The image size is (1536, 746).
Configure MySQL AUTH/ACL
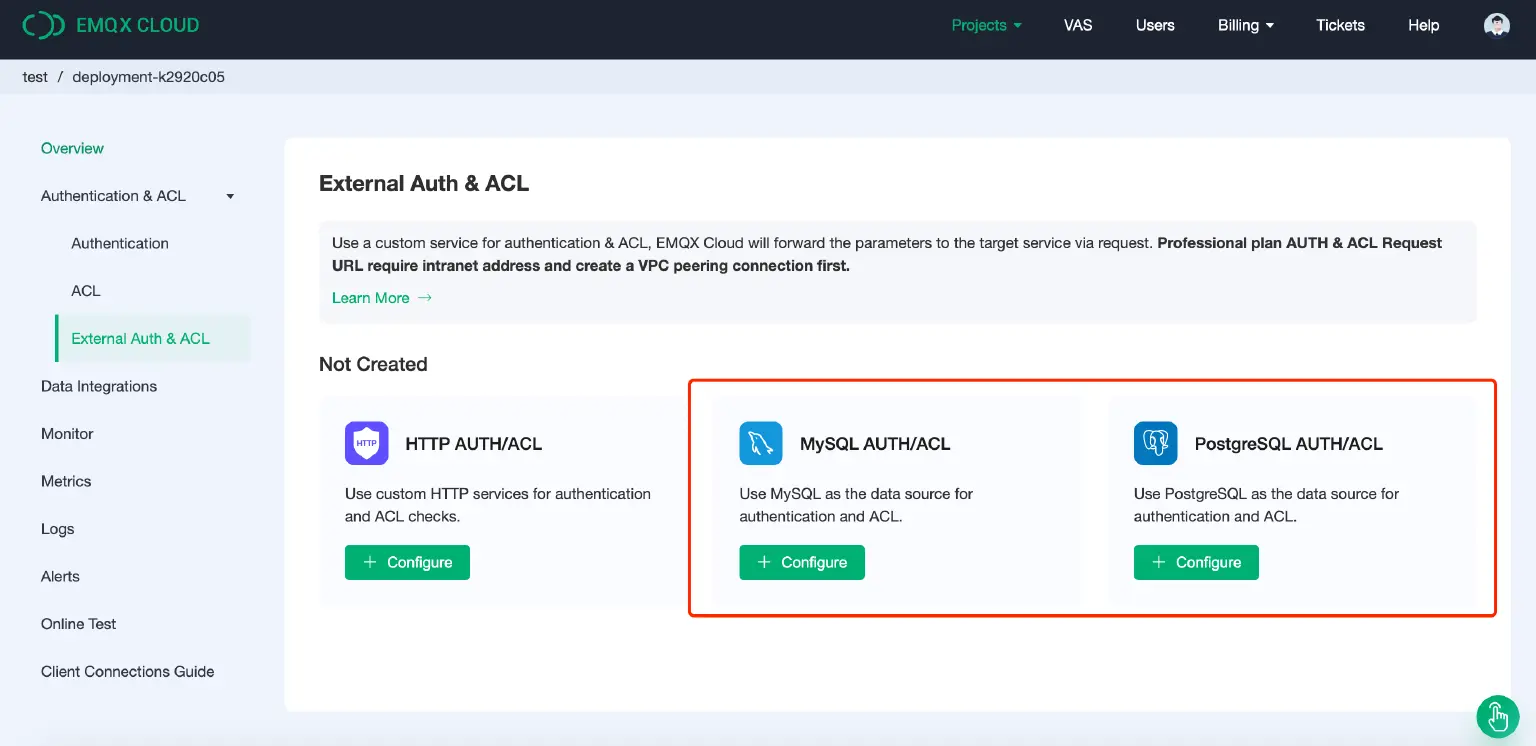point(802,562)
